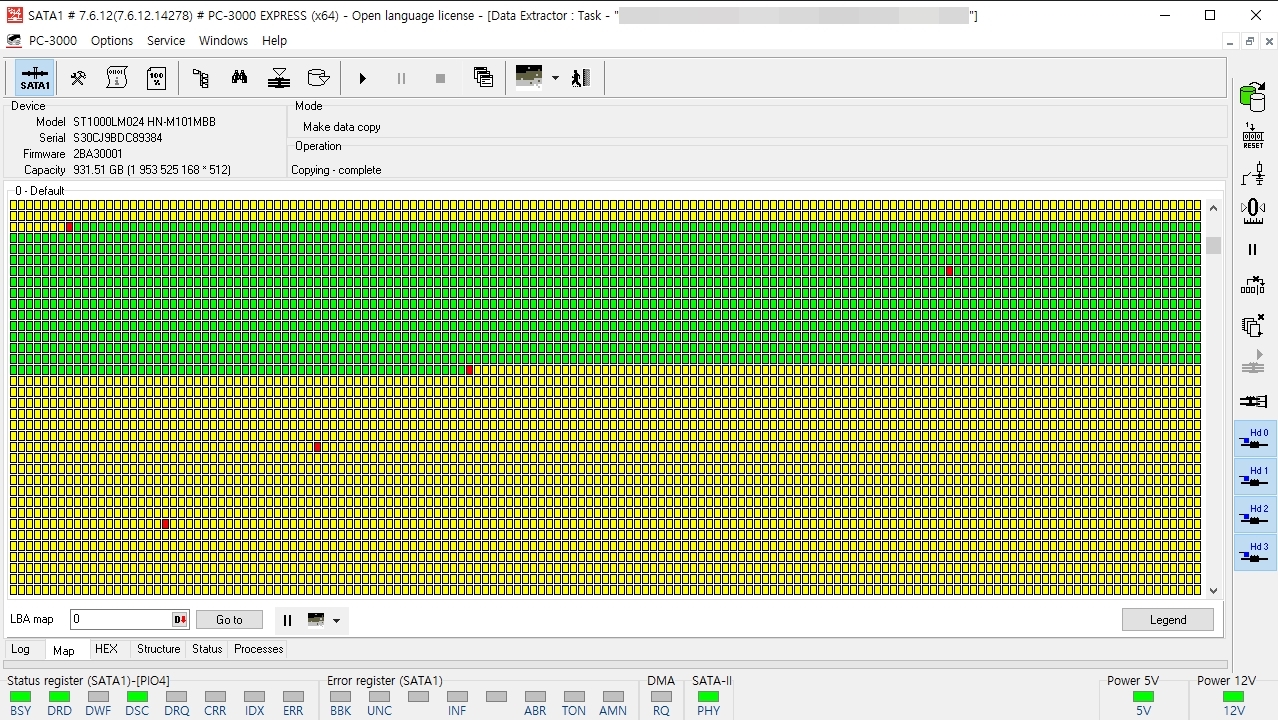Open the Service menu
Screen dimensions: 1278x720
coord(166,41)
